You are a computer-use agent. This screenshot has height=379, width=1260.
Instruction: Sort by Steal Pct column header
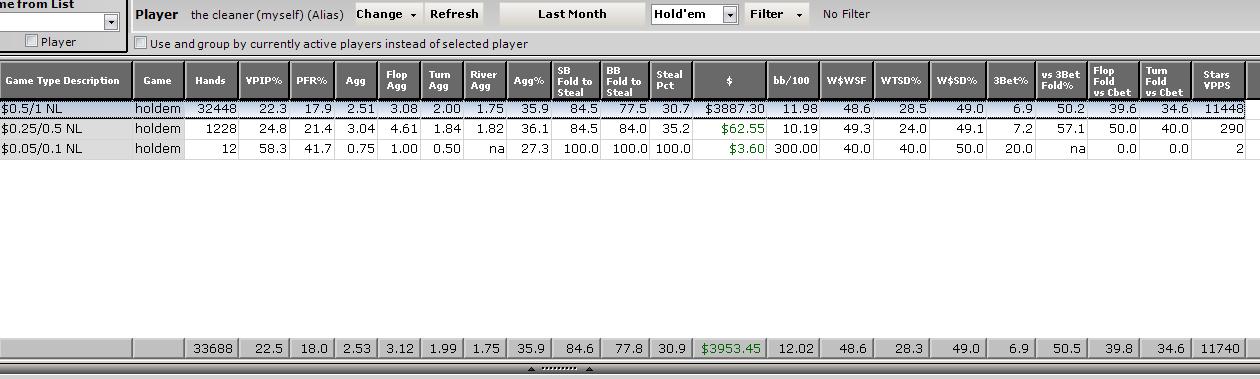click(x=671, y=80)
